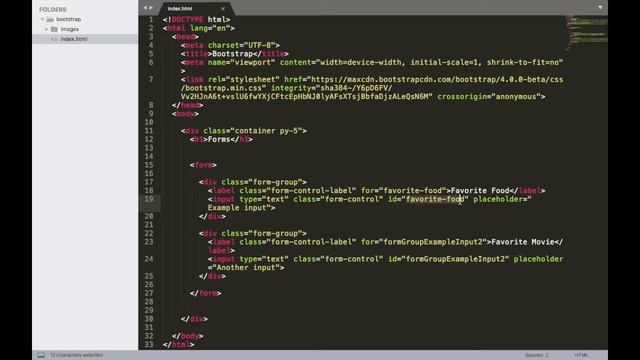Toggle the side bar panel icon in status bar
Image resolution: width=640 pixels, height=360 pixels.
(x=41, y=355)
